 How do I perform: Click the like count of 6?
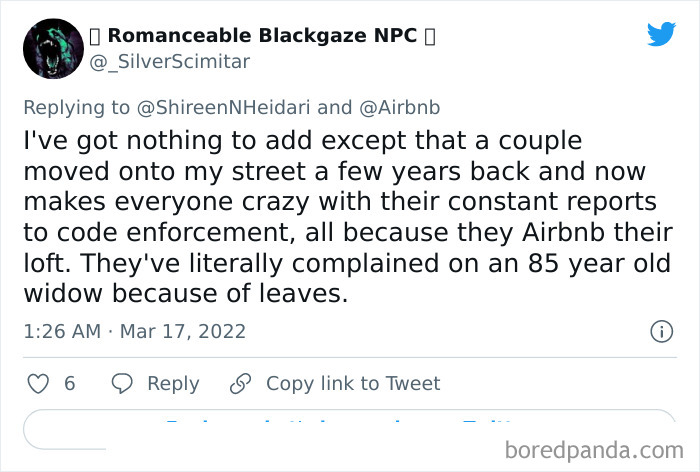tap(70, 384)
